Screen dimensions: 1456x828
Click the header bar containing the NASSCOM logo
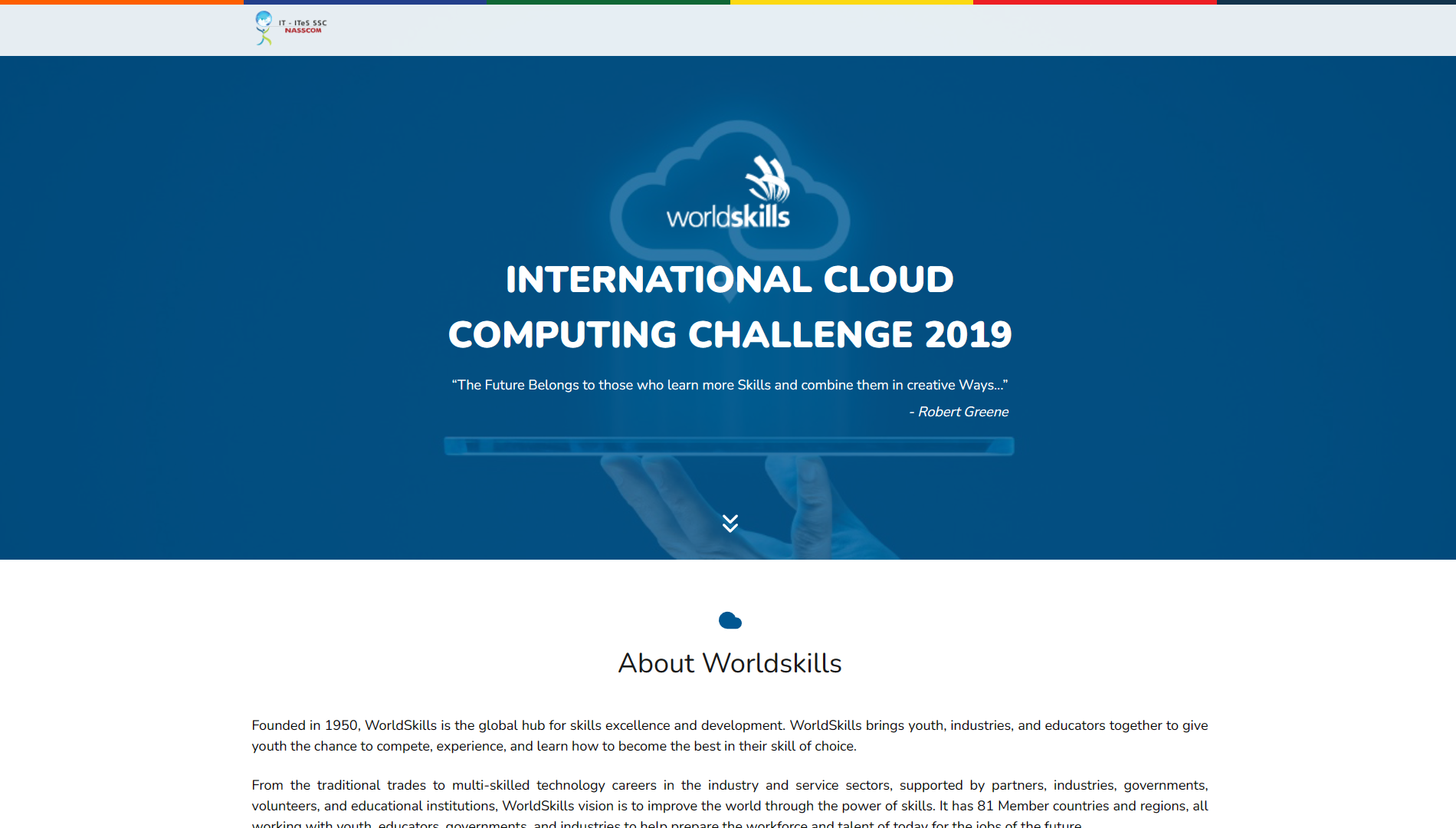(x=728, y=31)
